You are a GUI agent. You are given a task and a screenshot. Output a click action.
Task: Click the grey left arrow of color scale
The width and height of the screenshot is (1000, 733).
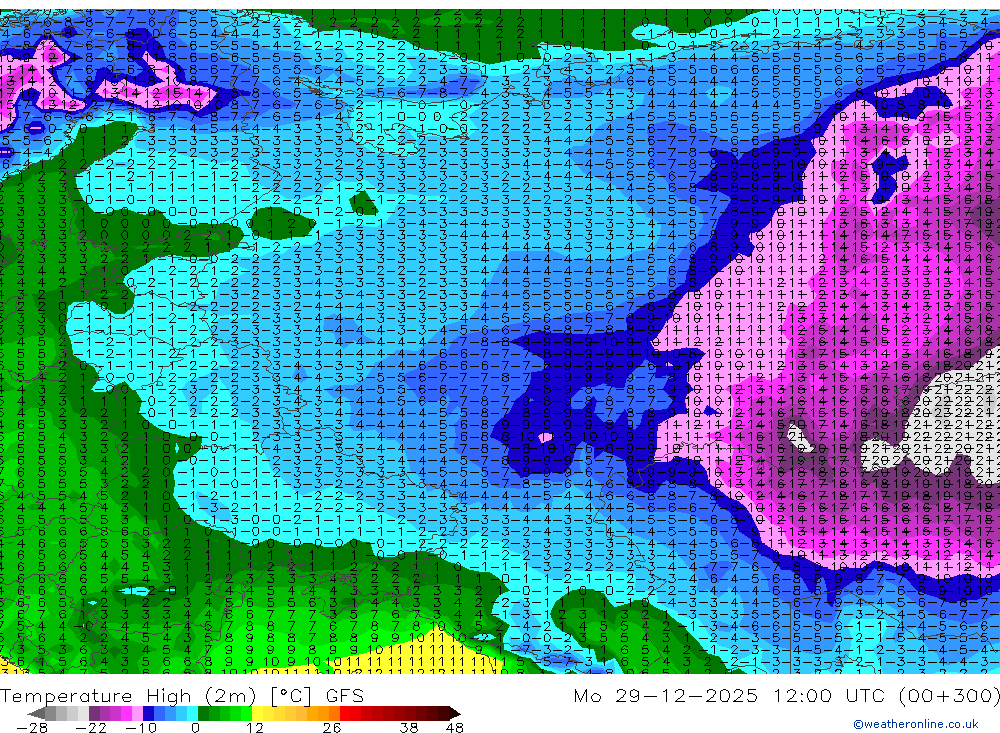36,713
